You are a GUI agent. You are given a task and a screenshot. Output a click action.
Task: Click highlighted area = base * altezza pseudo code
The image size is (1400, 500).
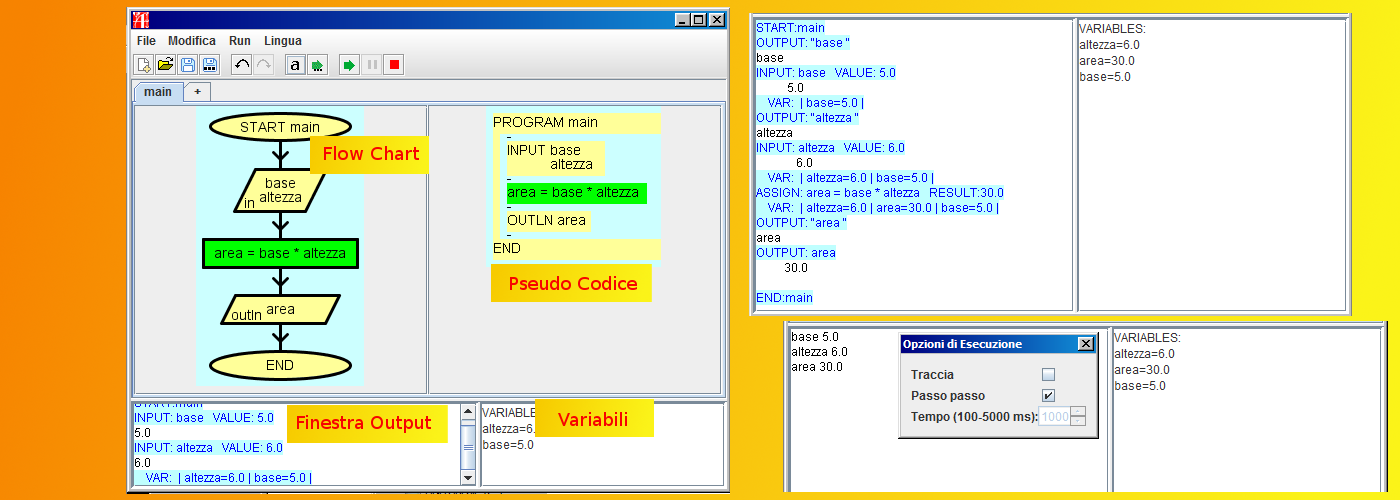[x=576, y=192]
